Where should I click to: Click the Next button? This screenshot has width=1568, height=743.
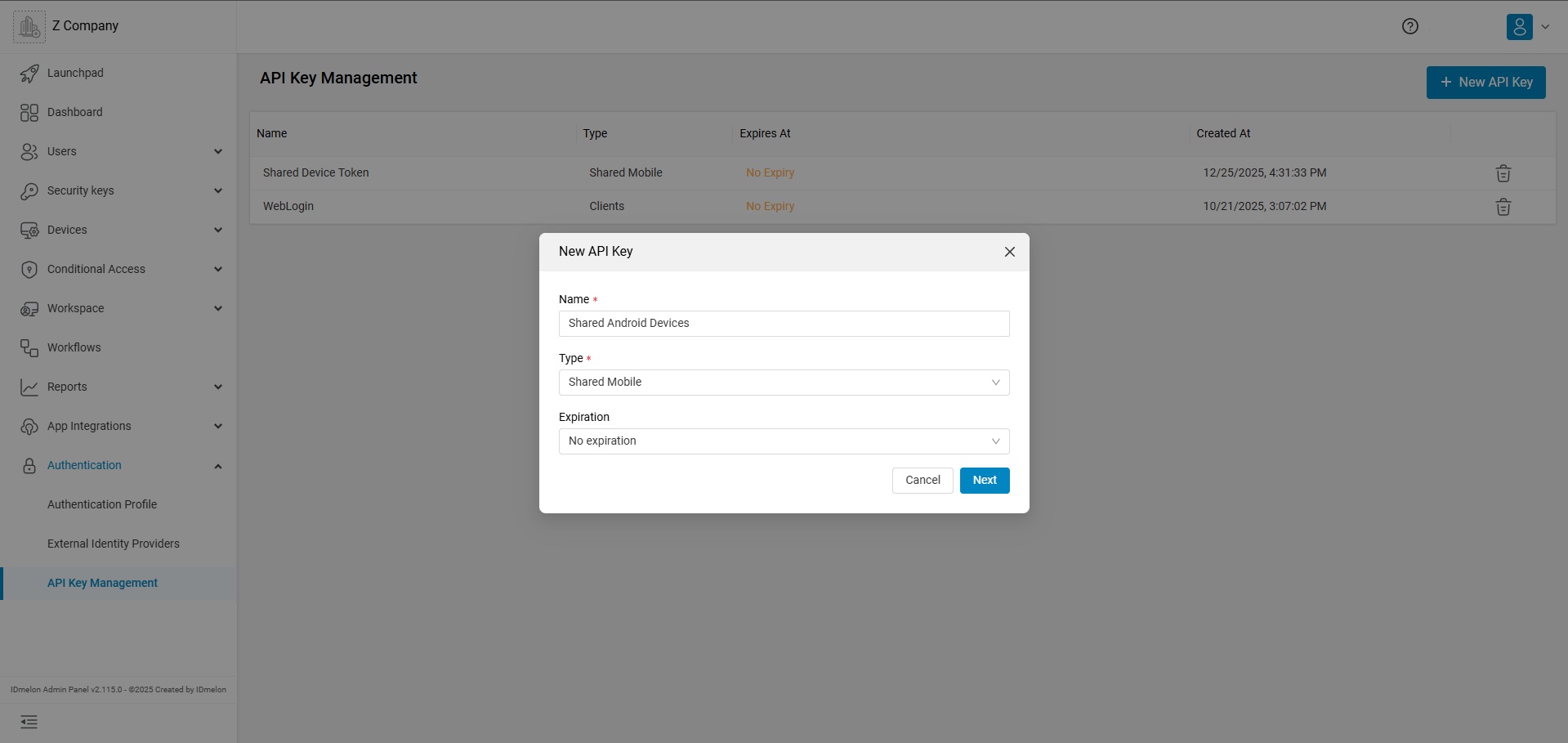984,481
